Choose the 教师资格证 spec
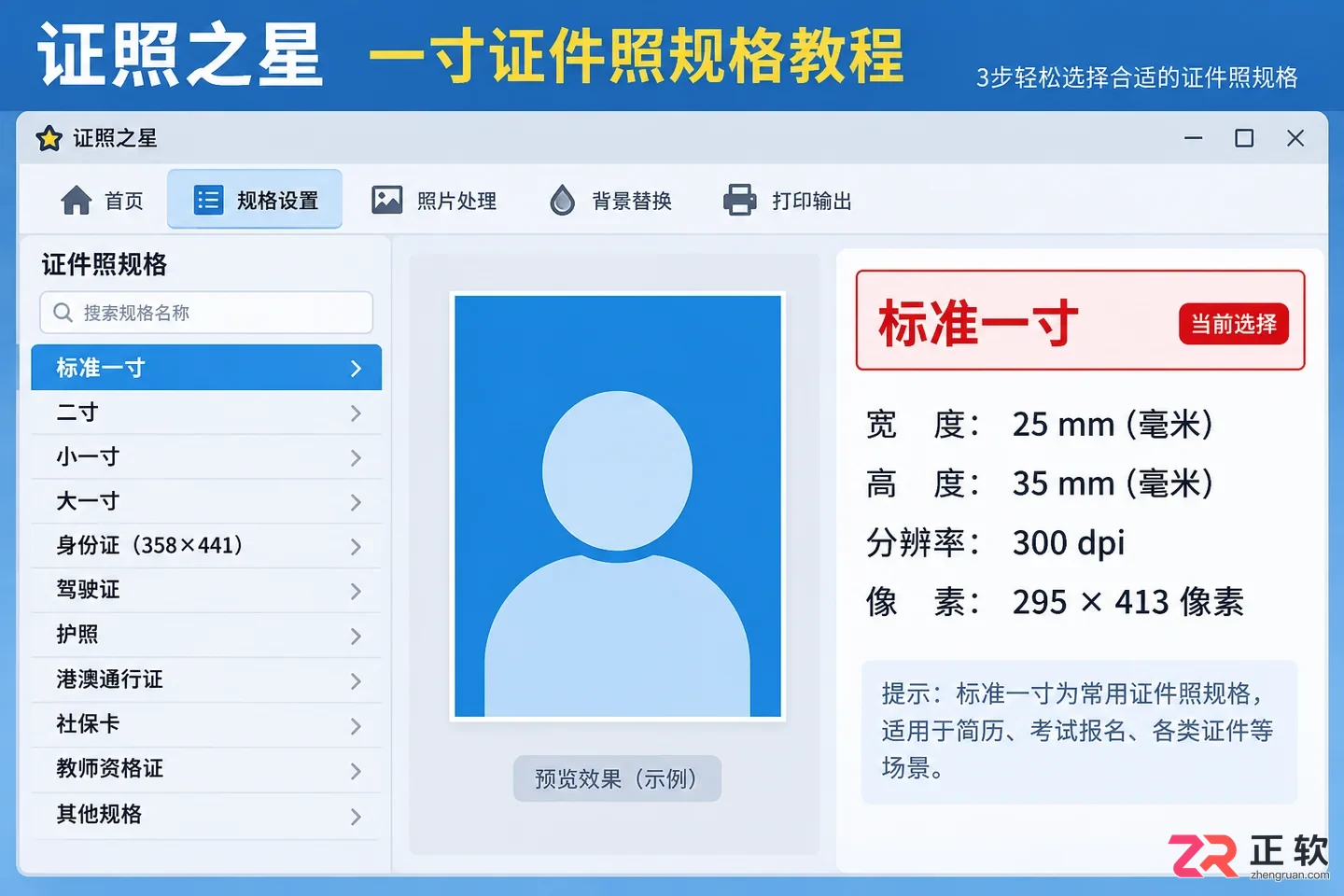Screen dimensions: 1344x896 pyautogui.click(x=206, y=770)
